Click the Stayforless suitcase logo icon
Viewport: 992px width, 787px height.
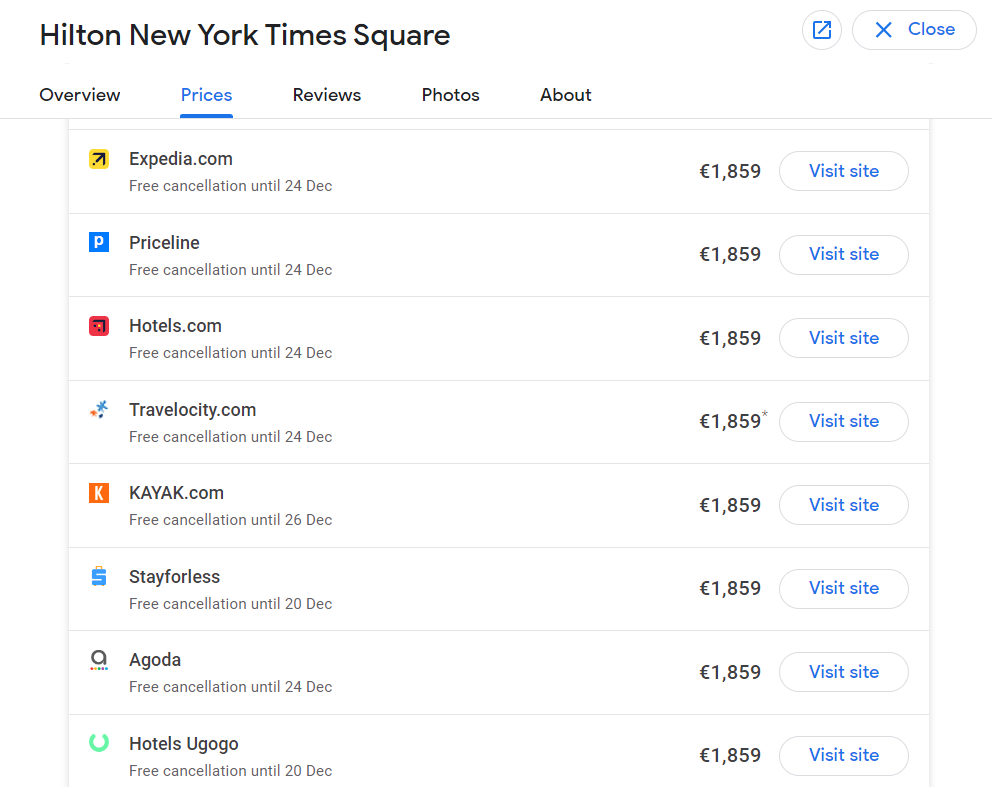[99, 576]
